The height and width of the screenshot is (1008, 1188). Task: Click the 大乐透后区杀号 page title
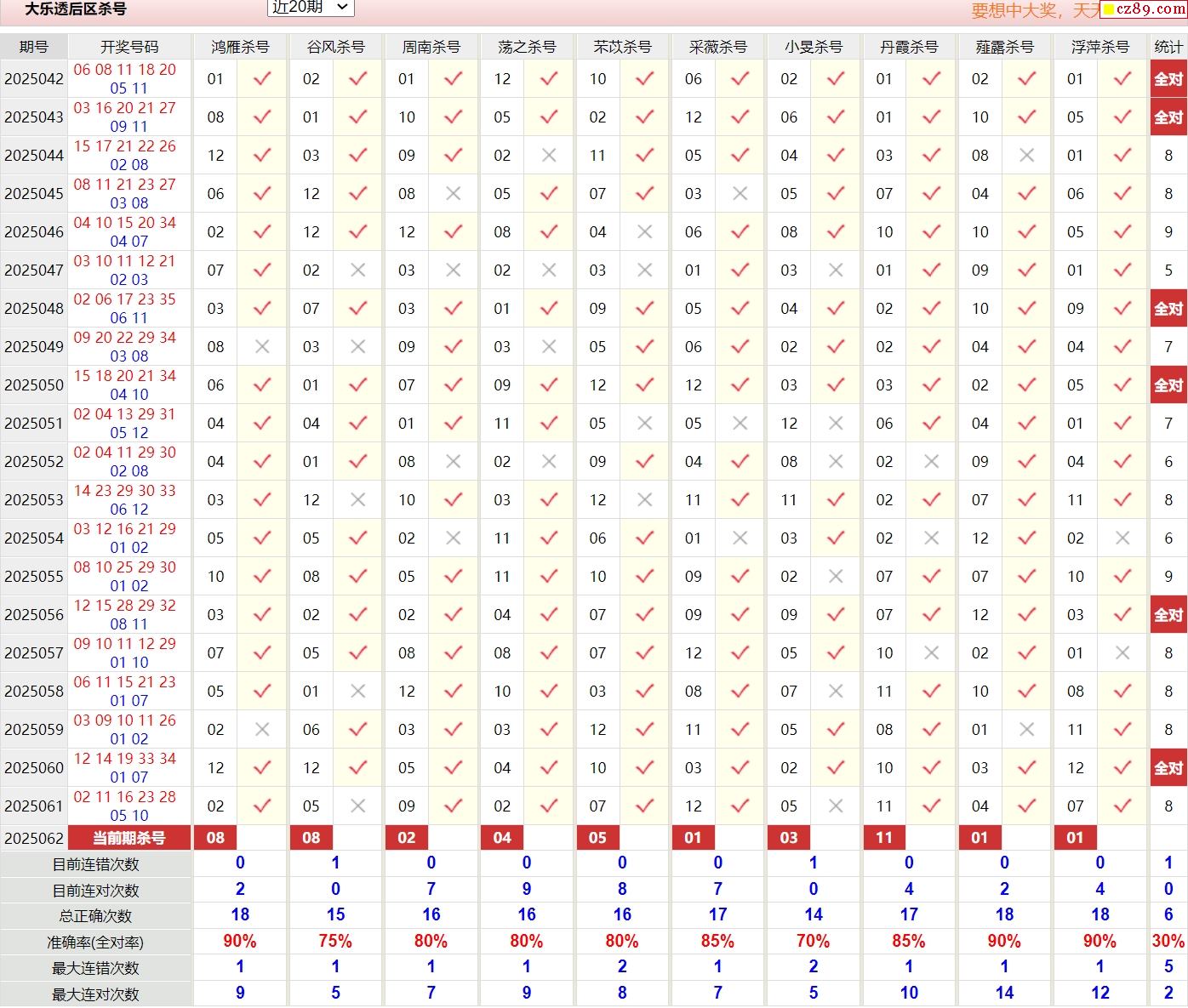76,9
